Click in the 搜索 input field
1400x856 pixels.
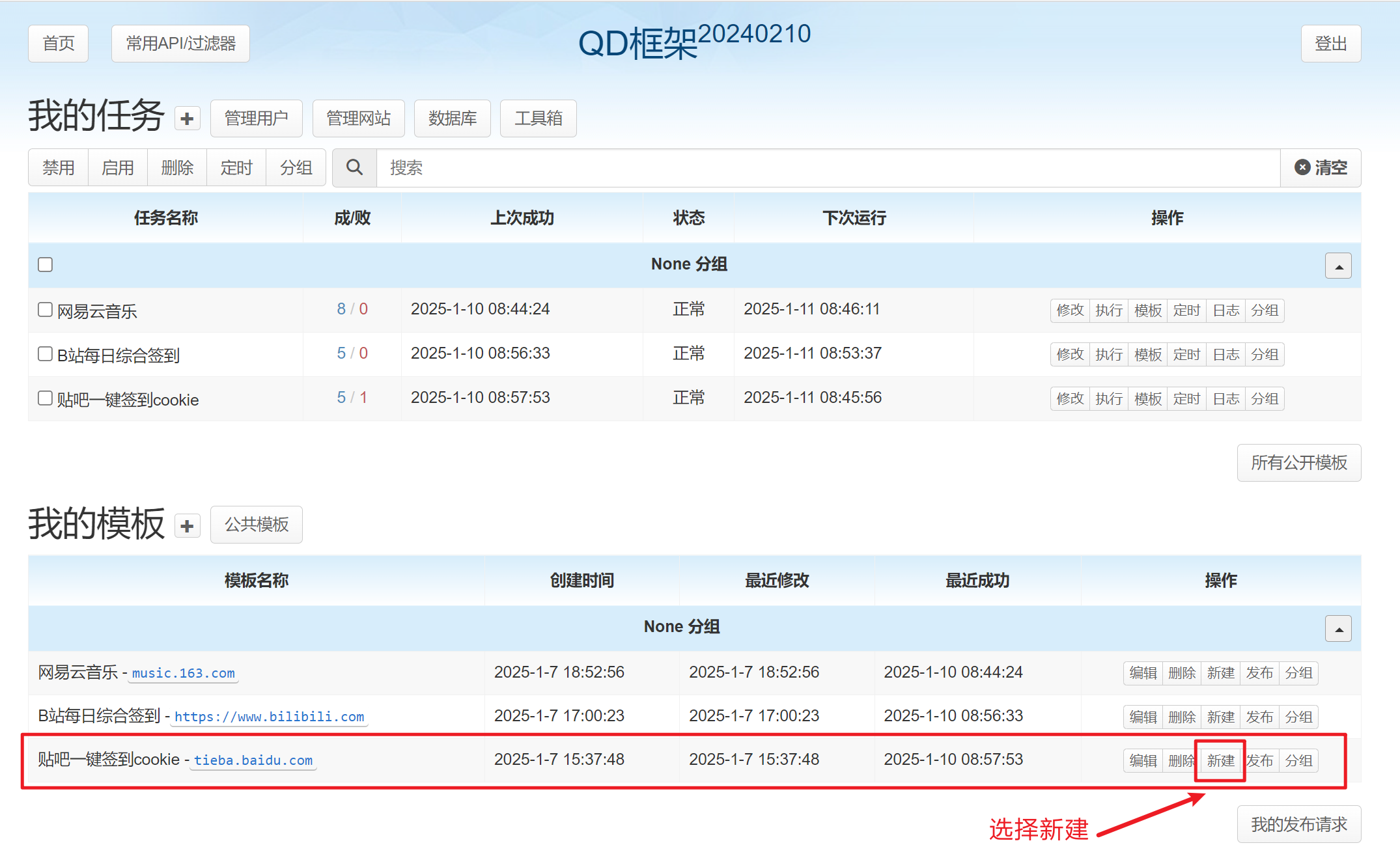[827, 168]
